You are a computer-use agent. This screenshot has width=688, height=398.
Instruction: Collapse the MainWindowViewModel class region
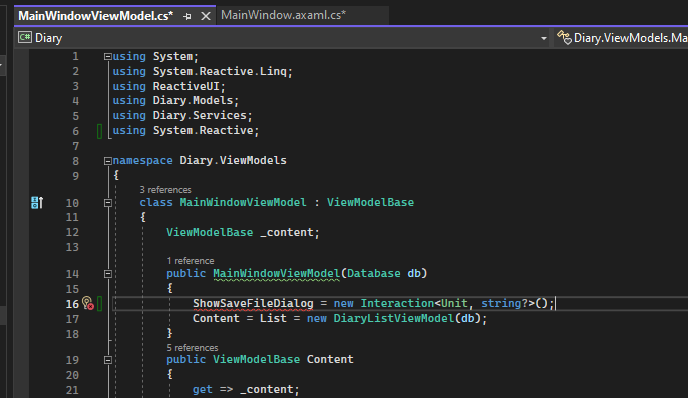[x=108, y=203]
